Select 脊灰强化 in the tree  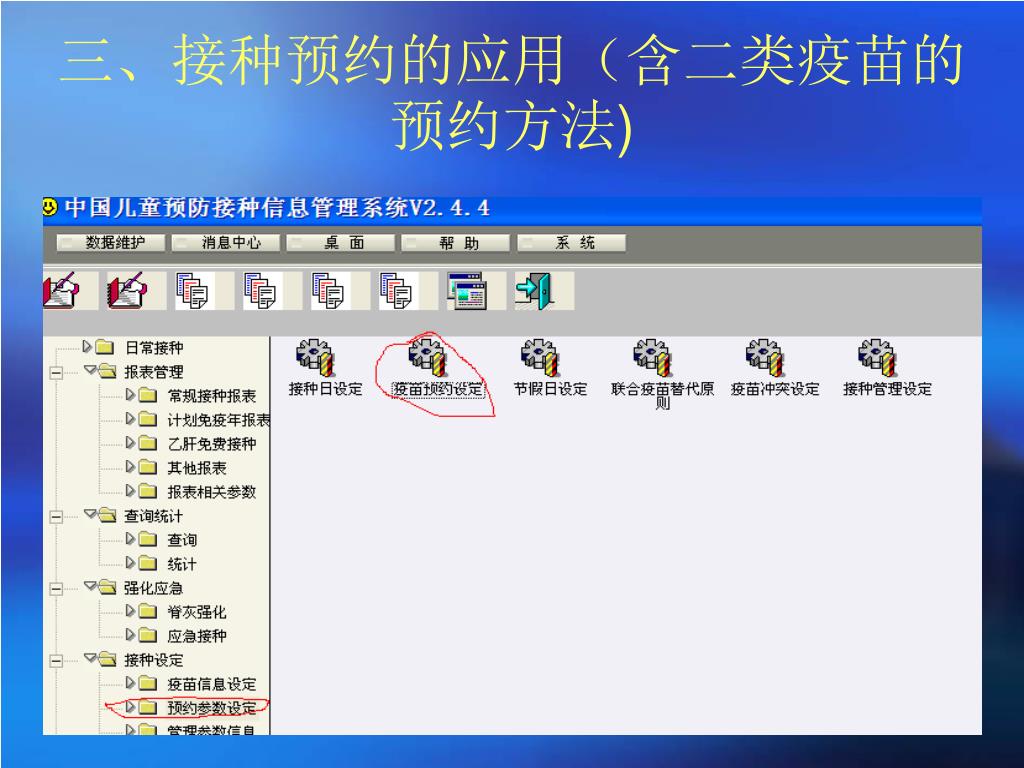point(197,613)
